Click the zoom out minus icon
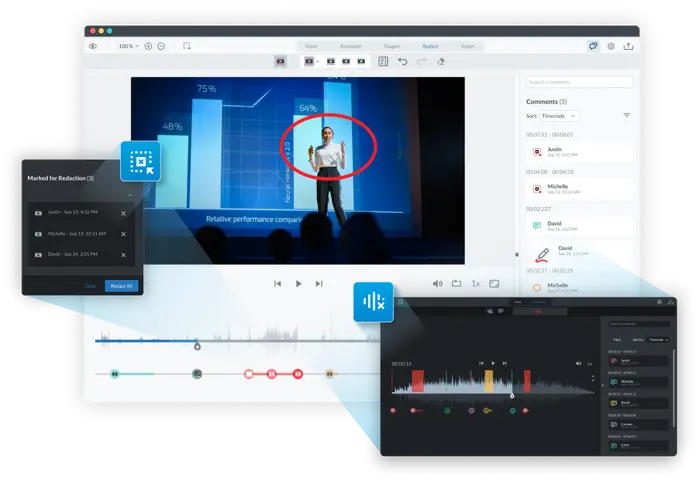 coord(161,46)
